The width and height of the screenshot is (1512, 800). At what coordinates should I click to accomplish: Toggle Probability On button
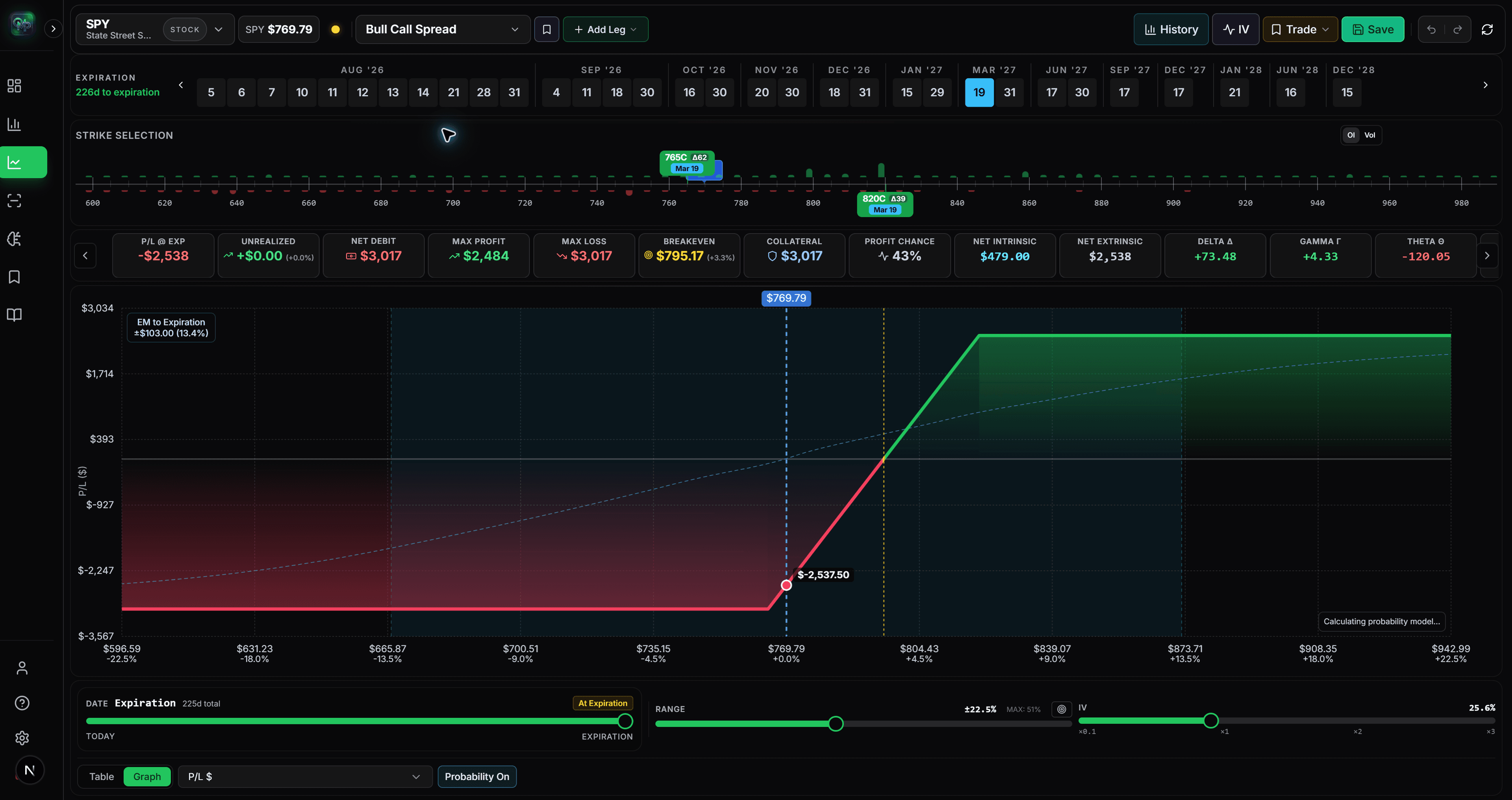click(x=476, y=776)
